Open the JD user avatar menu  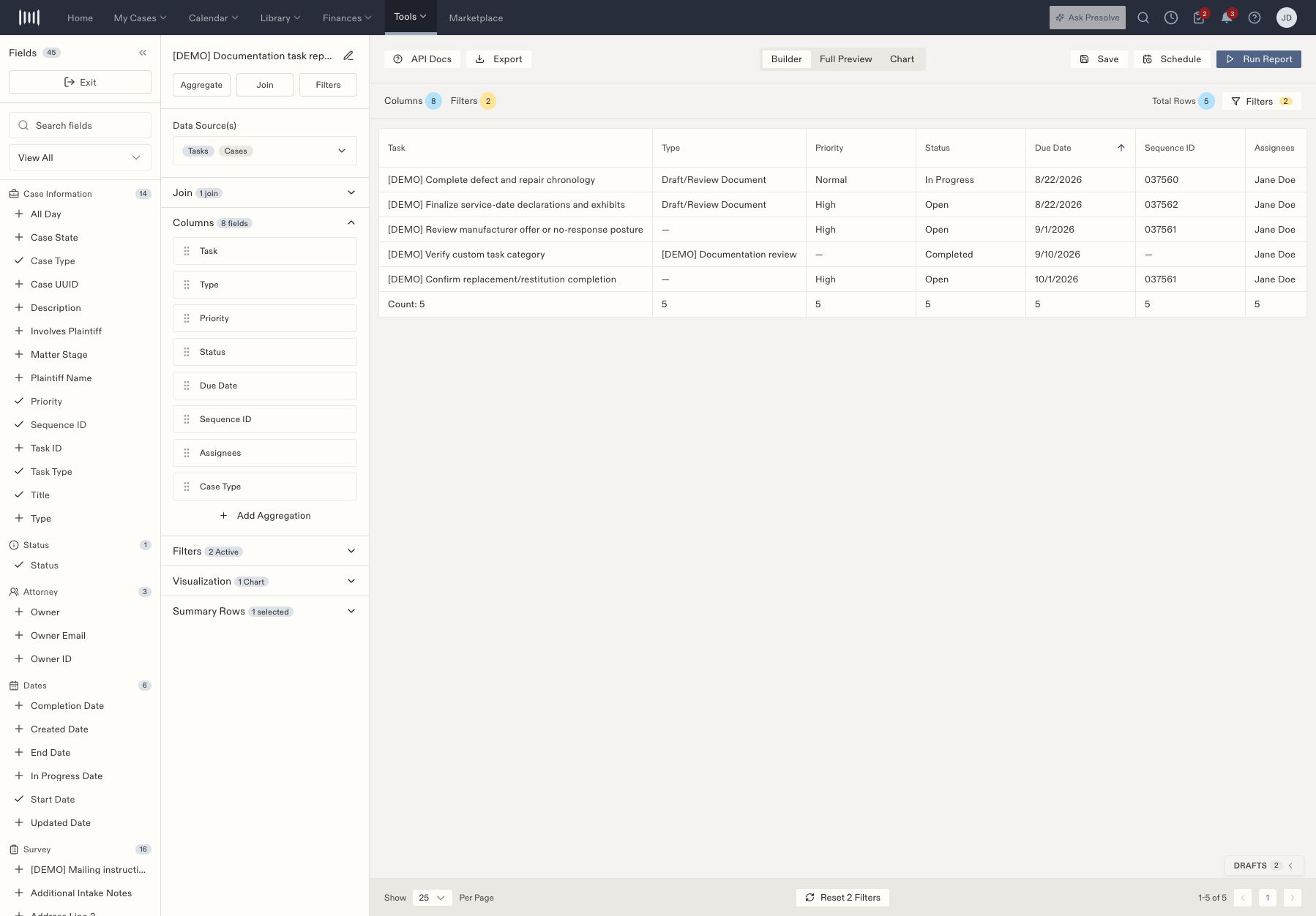[1287, 18]
